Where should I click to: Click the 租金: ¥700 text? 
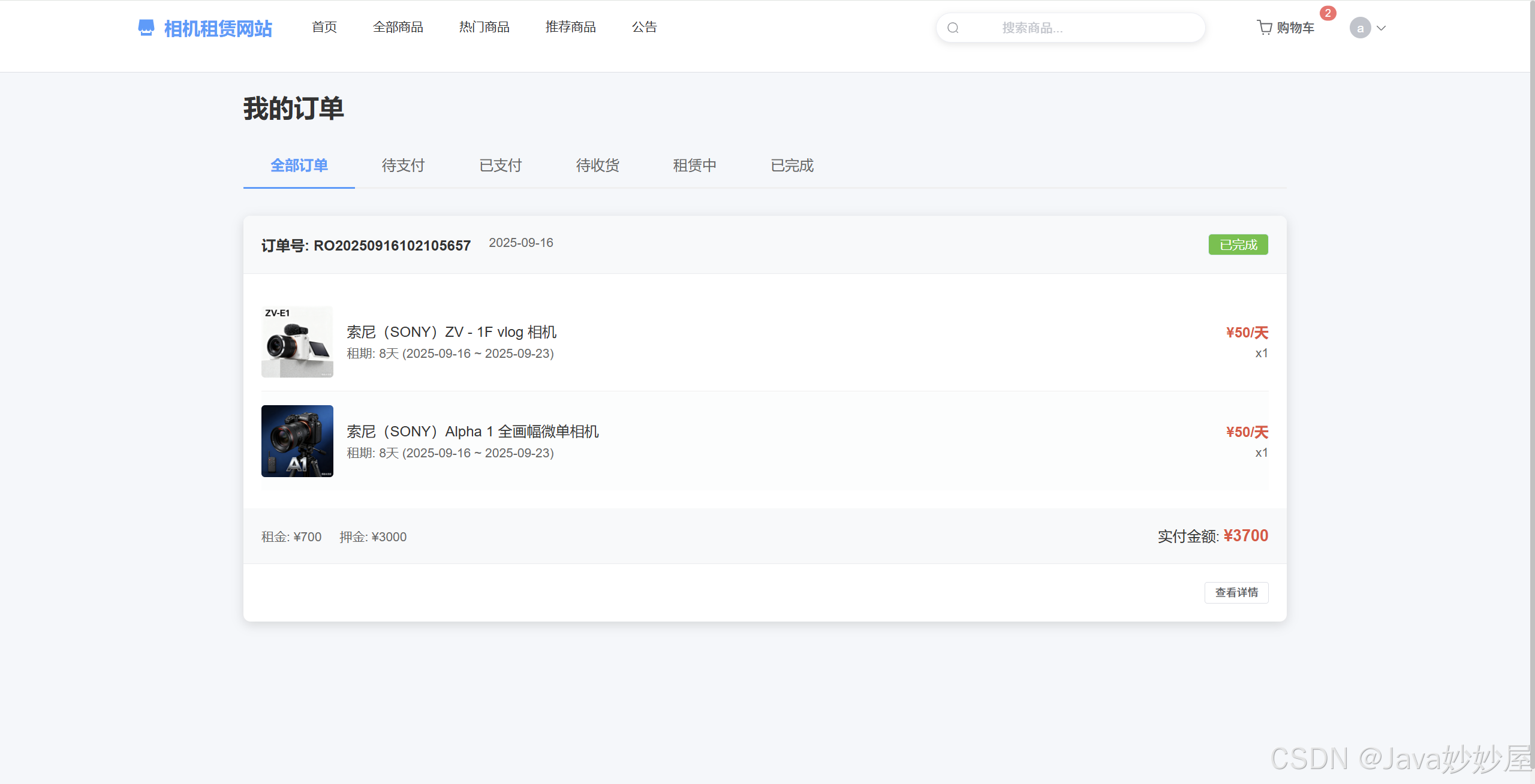click(x=291, y=537)
